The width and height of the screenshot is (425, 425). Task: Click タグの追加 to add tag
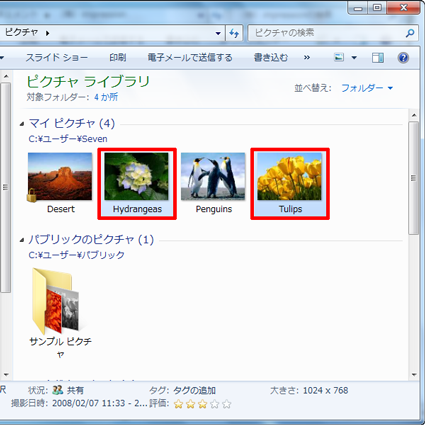click(x=194, y=390)
